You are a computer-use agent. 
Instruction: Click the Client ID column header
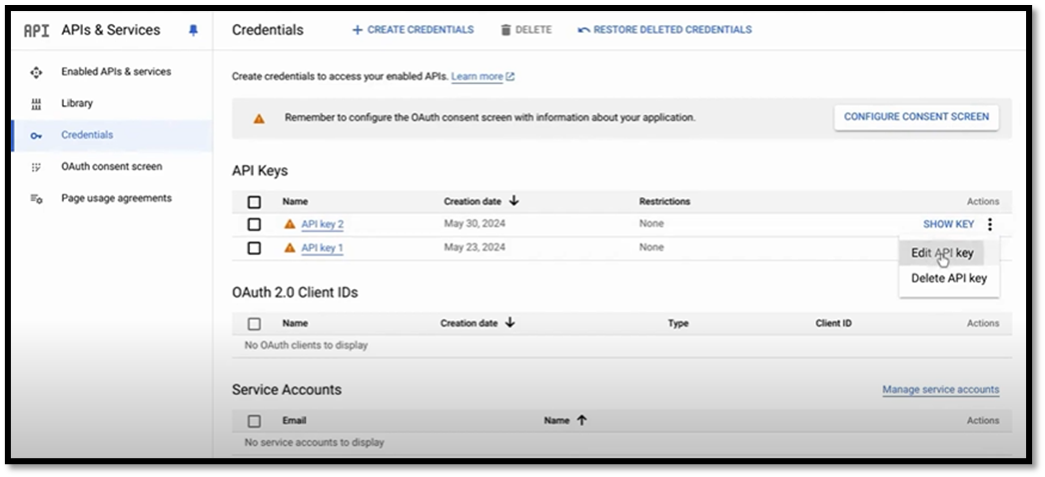point(833,323)
